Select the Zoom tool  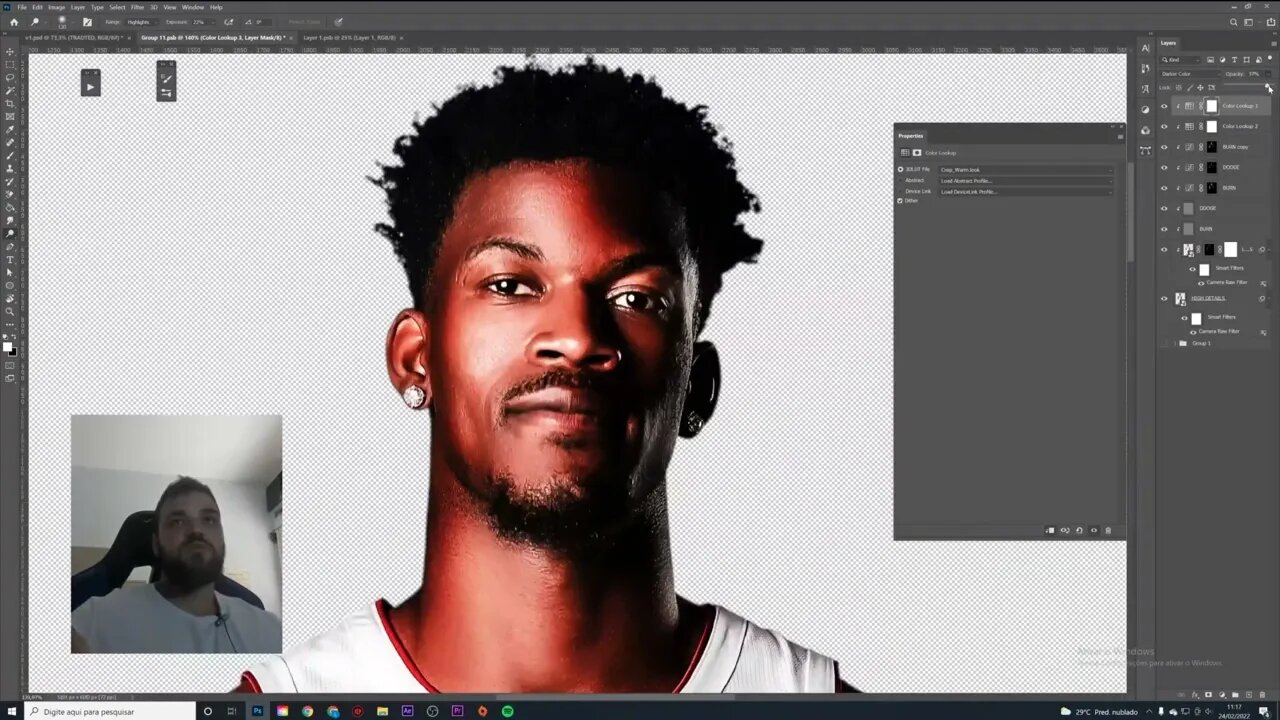point(10,311)
